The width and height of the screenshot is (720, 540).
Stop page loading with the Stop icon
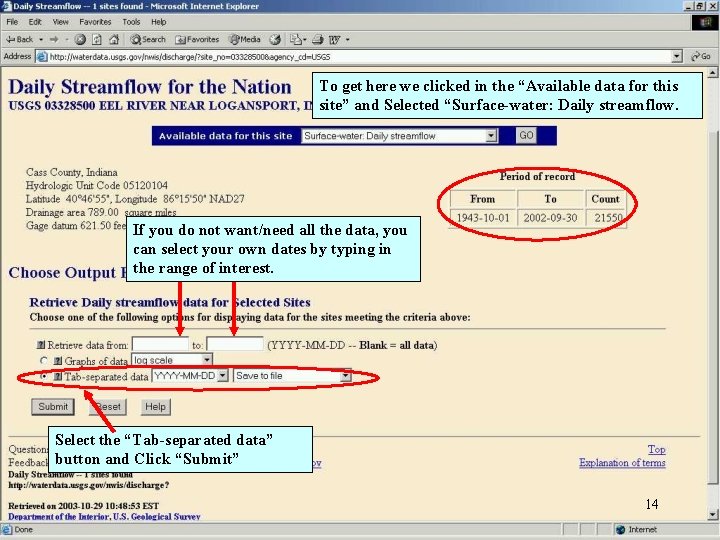click(x=80, y=39)
